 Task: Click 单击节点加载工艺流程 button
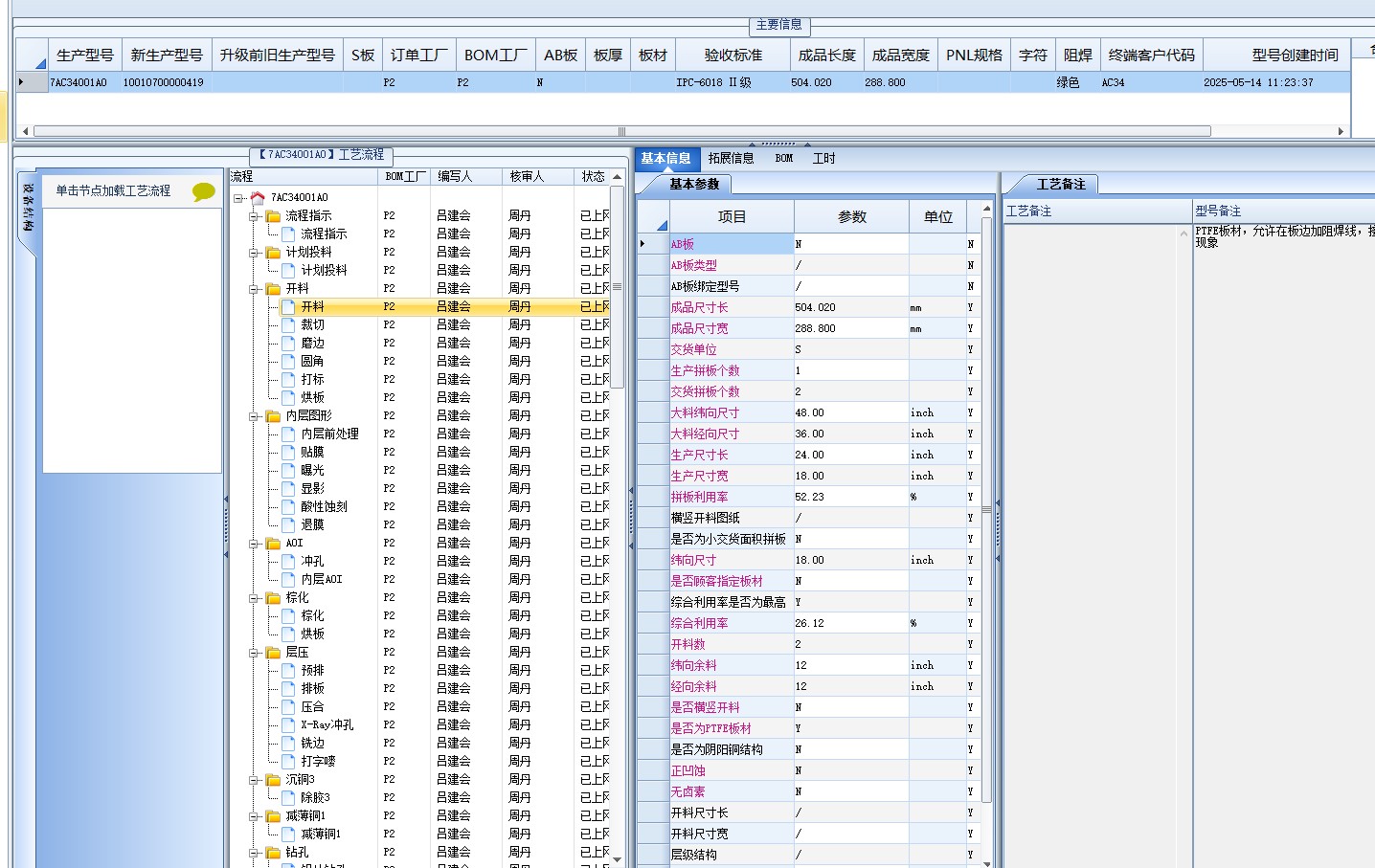[x=113, y=191]
